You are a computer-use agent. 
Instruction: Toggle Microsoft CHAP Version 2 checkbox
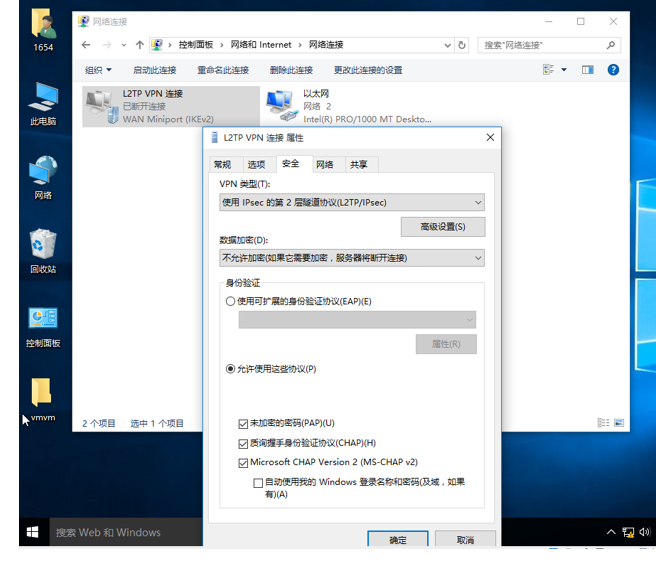(x=243, y=463)
